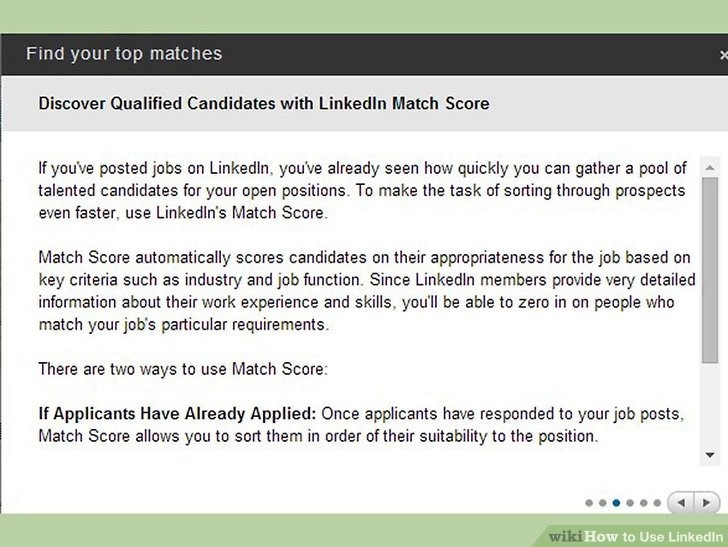The width and height of the screenshot is (728, 547).
Task: Click the active blue pagination dot
Action: 615,502
